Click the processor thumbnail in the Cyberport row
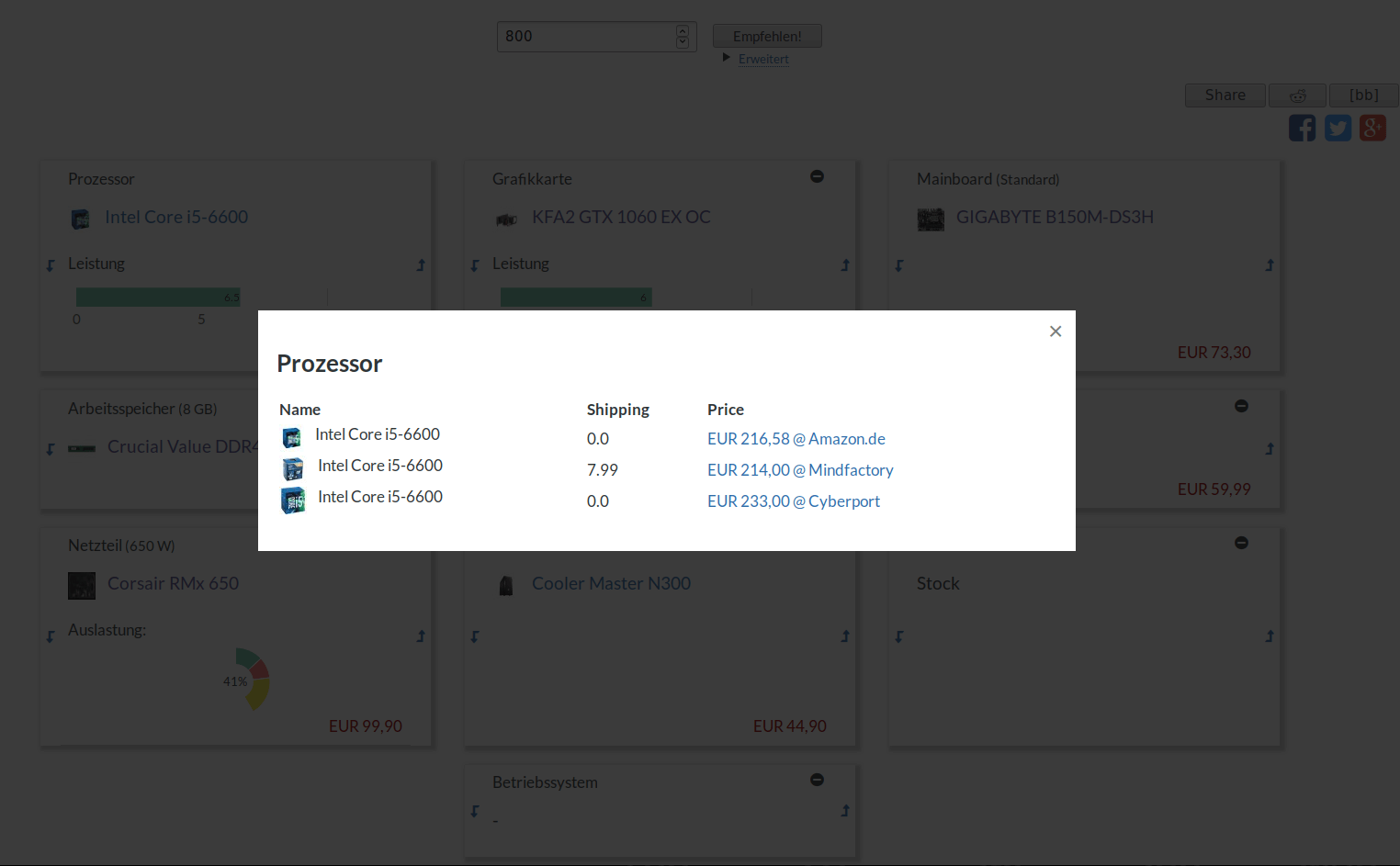The height and width of the screenshot is (866, 1400). click(x=293, y=500)
